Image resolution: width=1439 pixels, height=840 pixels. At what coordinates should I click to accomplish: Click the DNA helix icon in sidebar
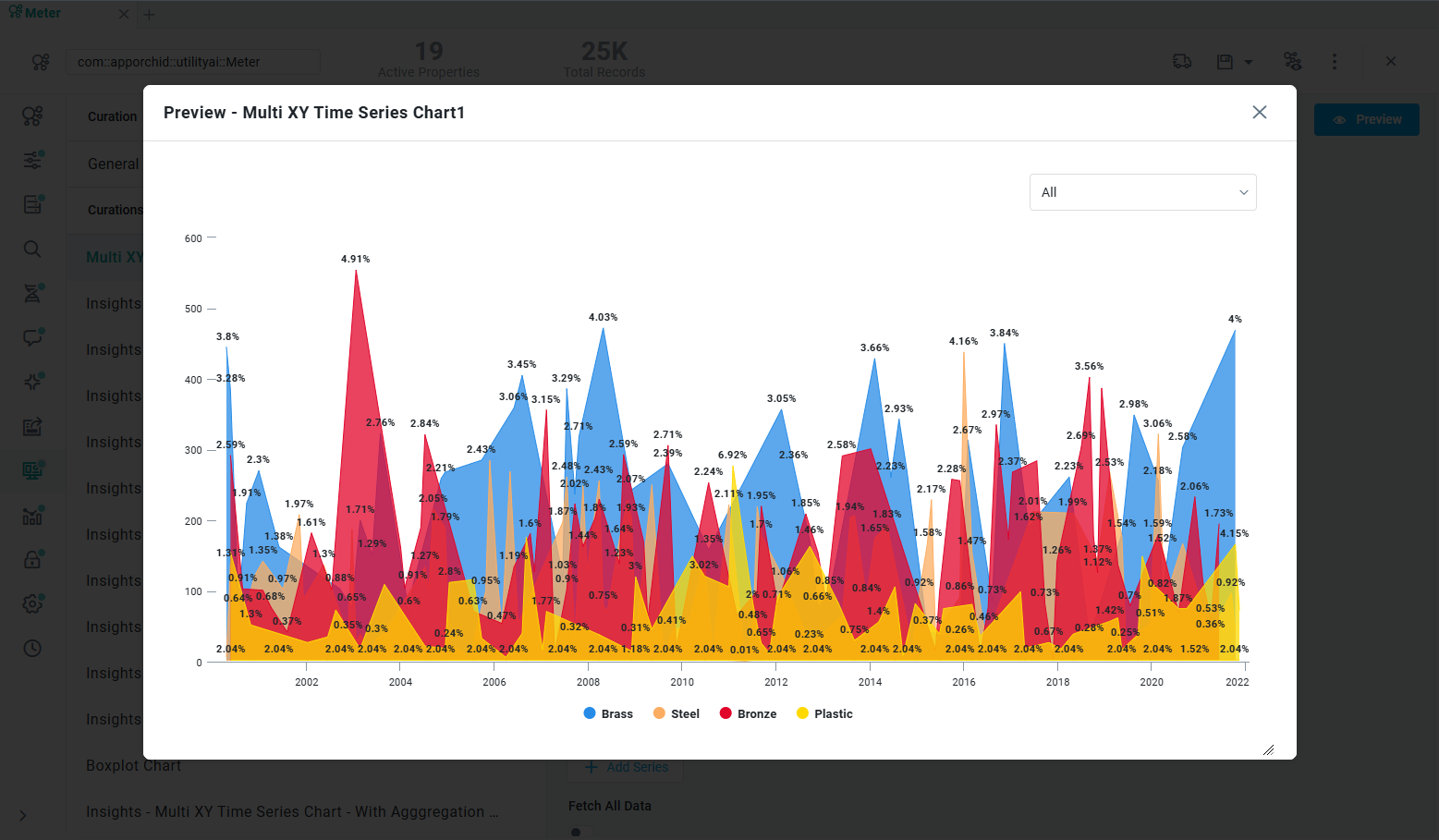(x=32, y=293)
